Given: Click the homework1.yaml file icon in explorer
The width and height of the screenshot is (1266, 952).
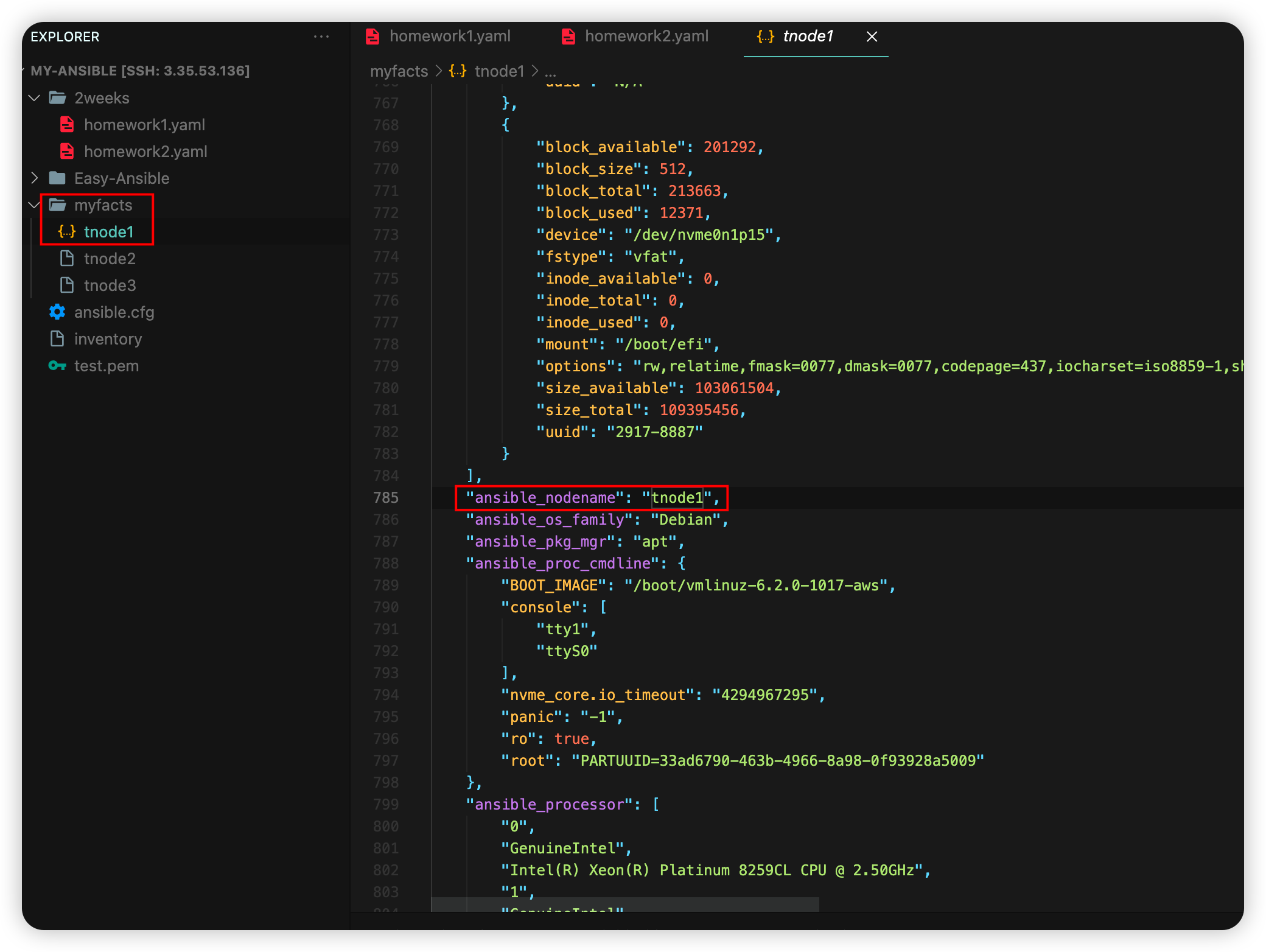Looking at the screenshot, I should pos(67,125).
